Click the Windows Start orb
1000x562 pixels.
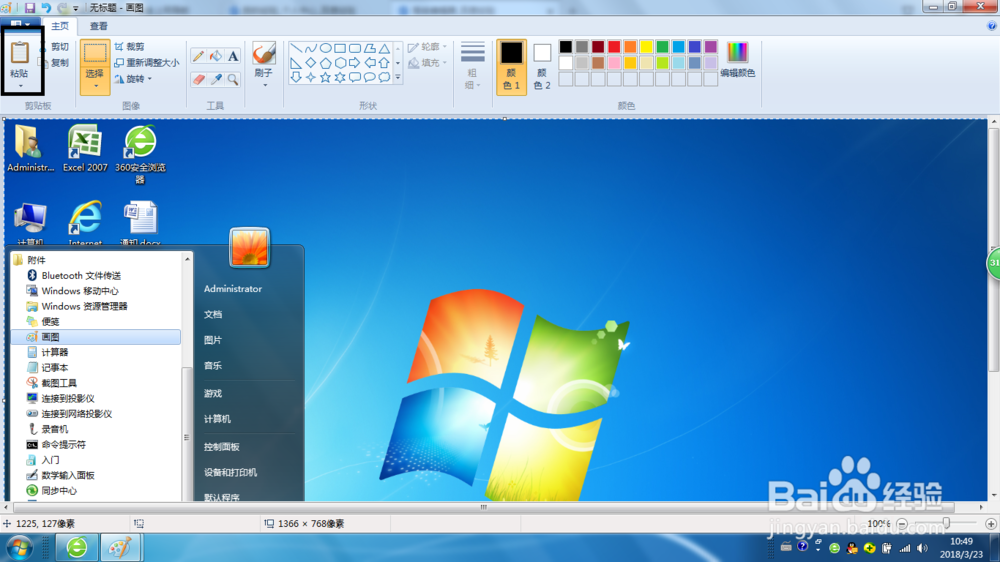pyautogui.click(x=20, y=548)
